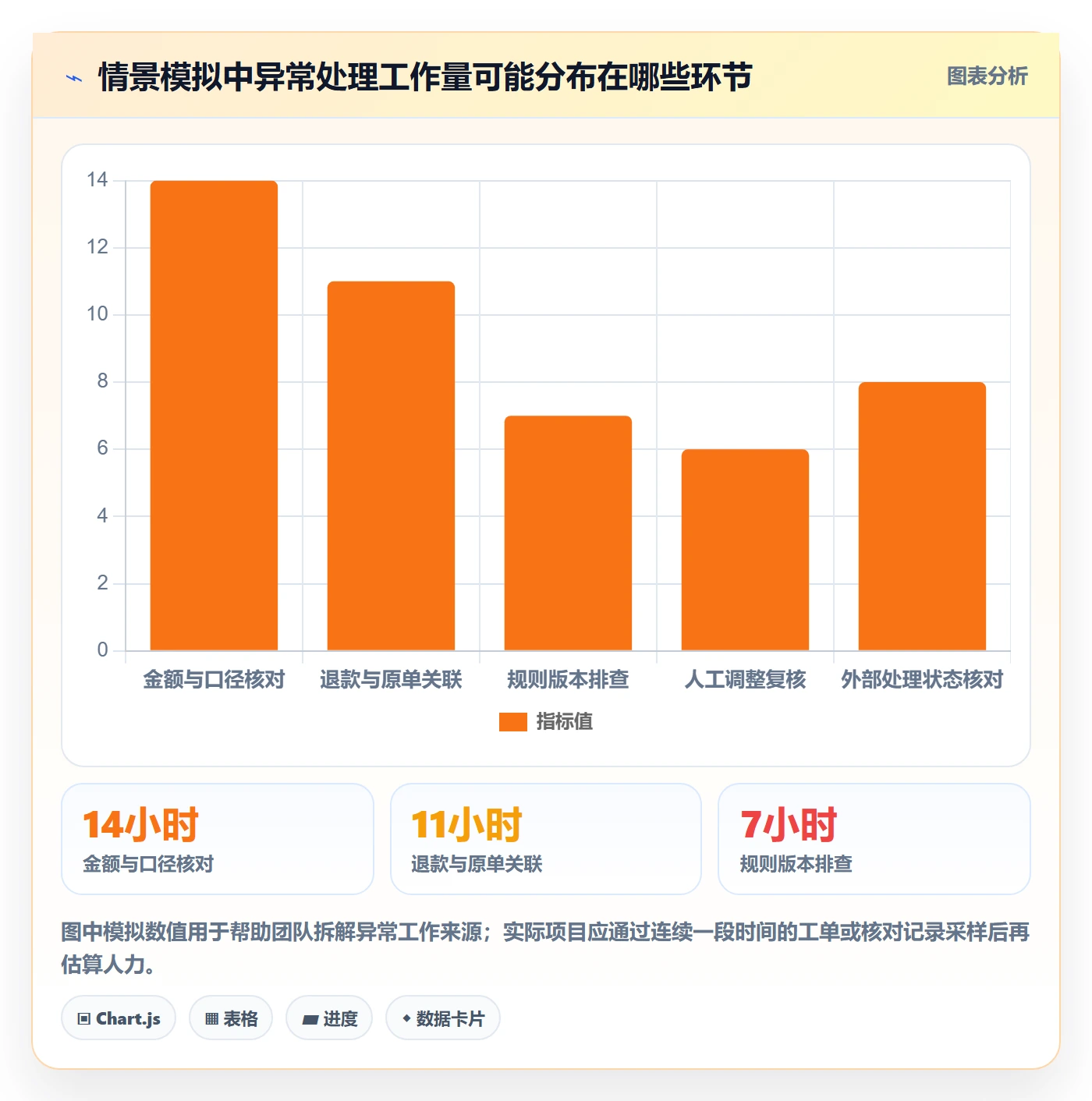Image resolution: width=1092 pixels, height=1101 pixels.
Task: Open the 14小时 data card
Action: point(218,839)
